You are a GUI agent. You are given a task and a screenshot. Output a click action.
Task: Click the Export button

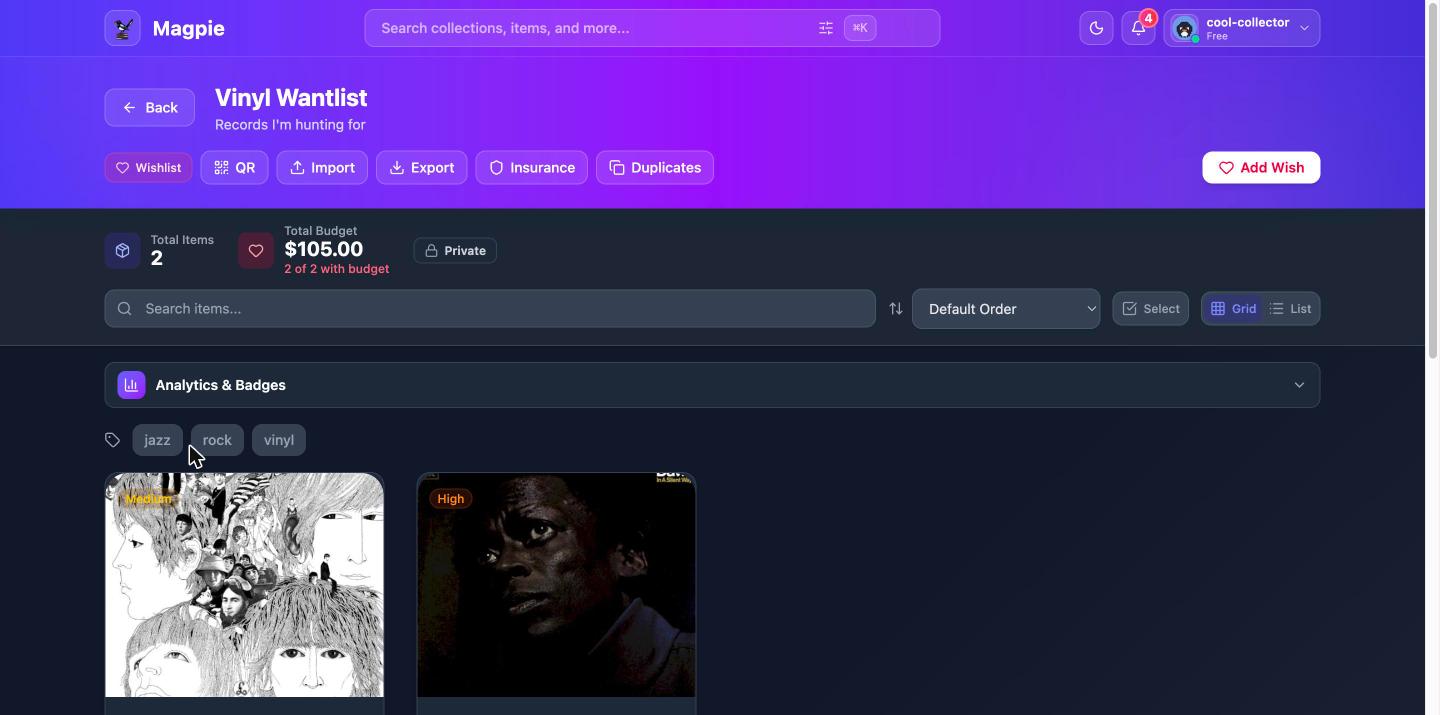(422, 168)
